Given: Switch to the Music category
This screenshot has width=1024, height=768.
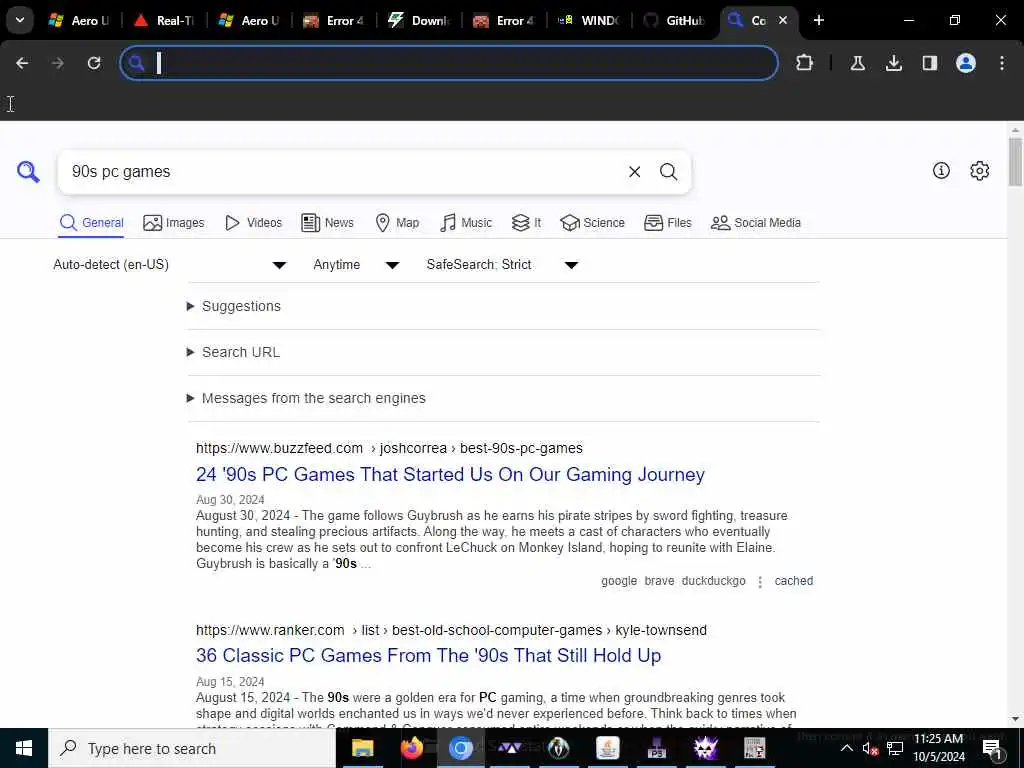Looking at the screenshot, I should click(466, 223).
